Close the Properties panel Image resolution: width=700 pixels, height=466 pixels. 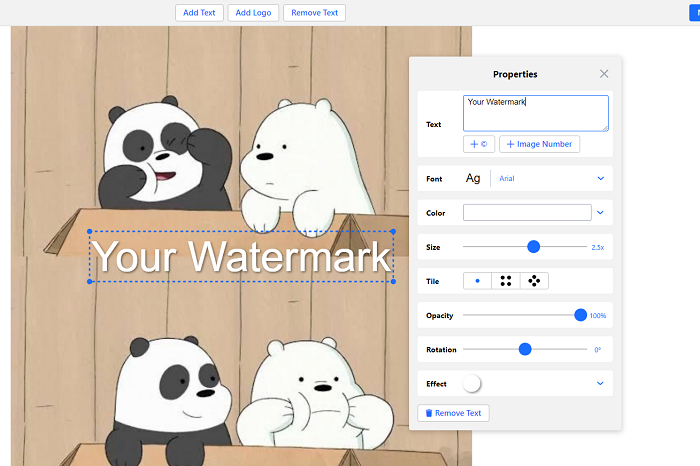coord(604,74)
